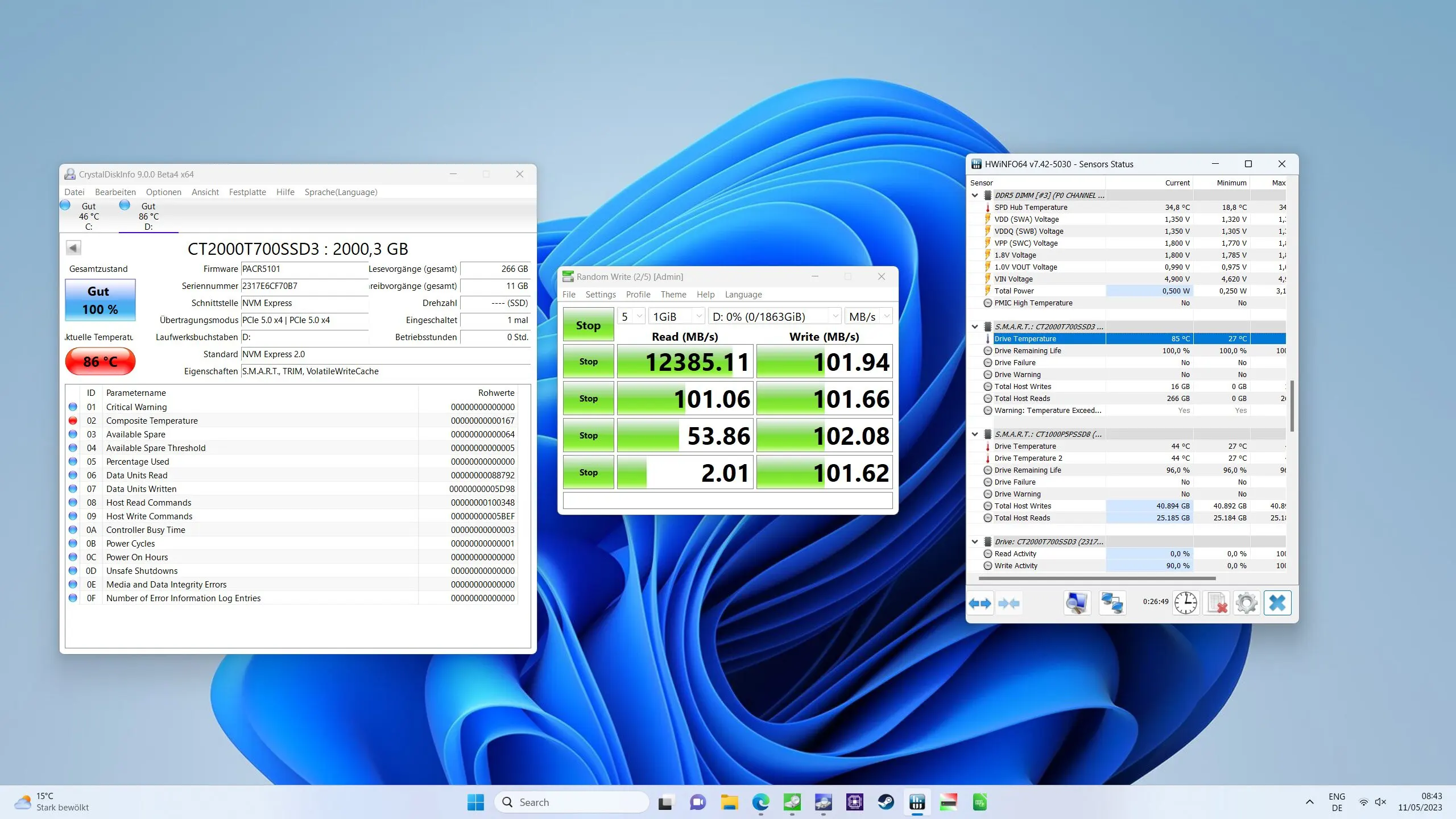The image size is (1456, 819).
Task: Click the blue X close sensors icon
Action: (x=1277, y=603)
